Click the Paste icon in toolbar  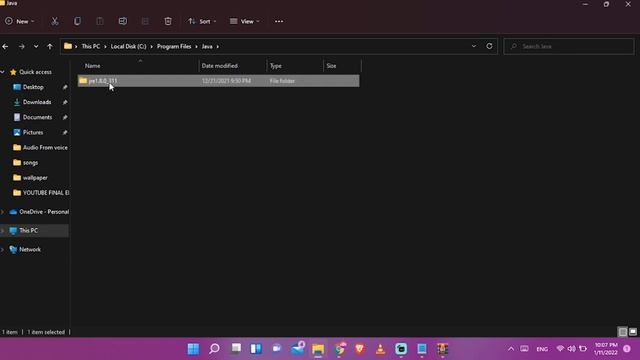(100, 21)
